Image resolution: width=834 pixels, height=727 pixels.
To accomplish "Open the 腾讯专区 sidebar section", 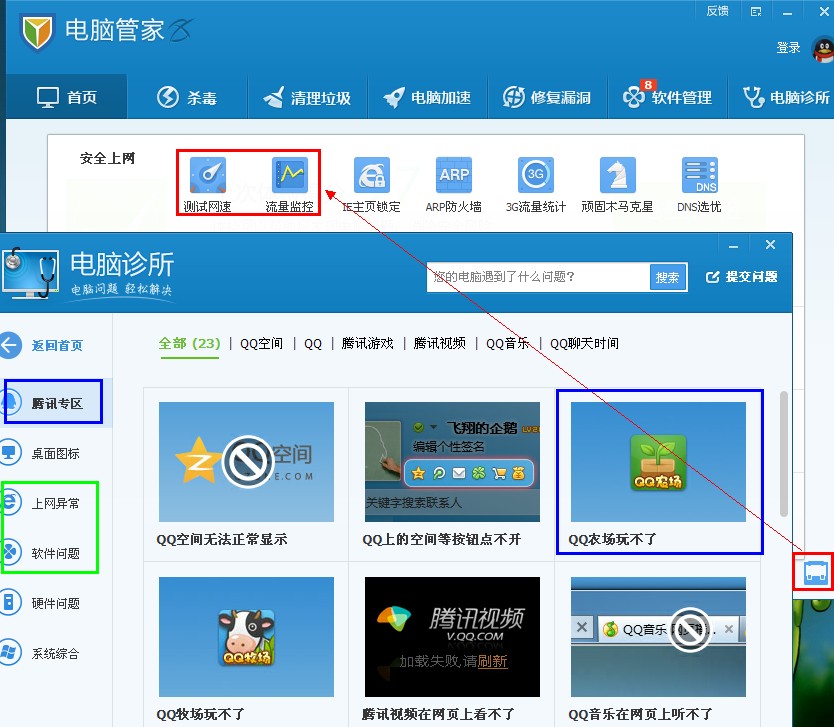I will (x=62, y=402).
